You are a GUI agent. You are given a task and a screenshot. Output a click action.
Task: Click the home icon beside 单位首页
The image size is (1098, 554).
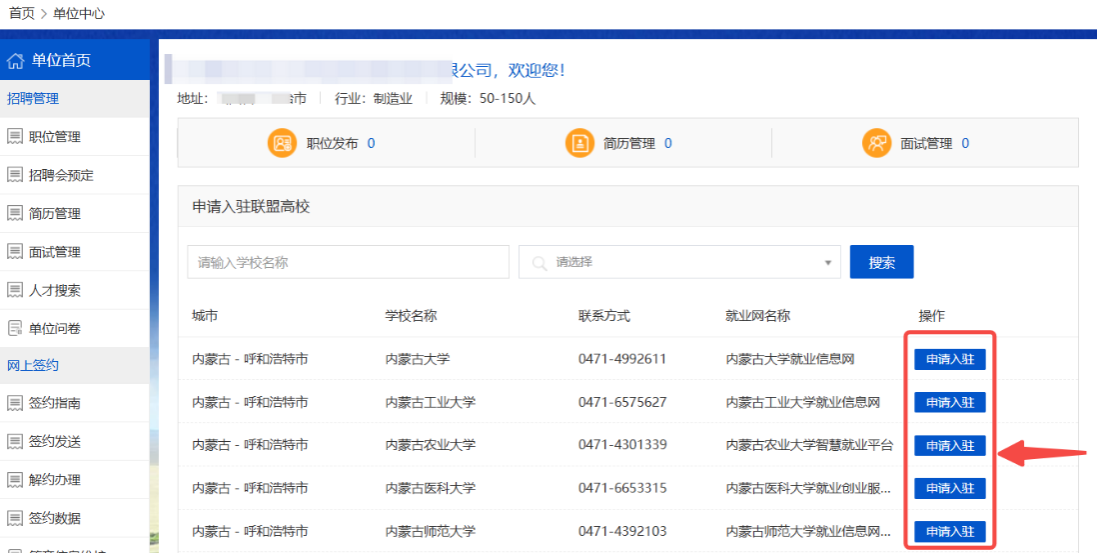tap(15, 60)
